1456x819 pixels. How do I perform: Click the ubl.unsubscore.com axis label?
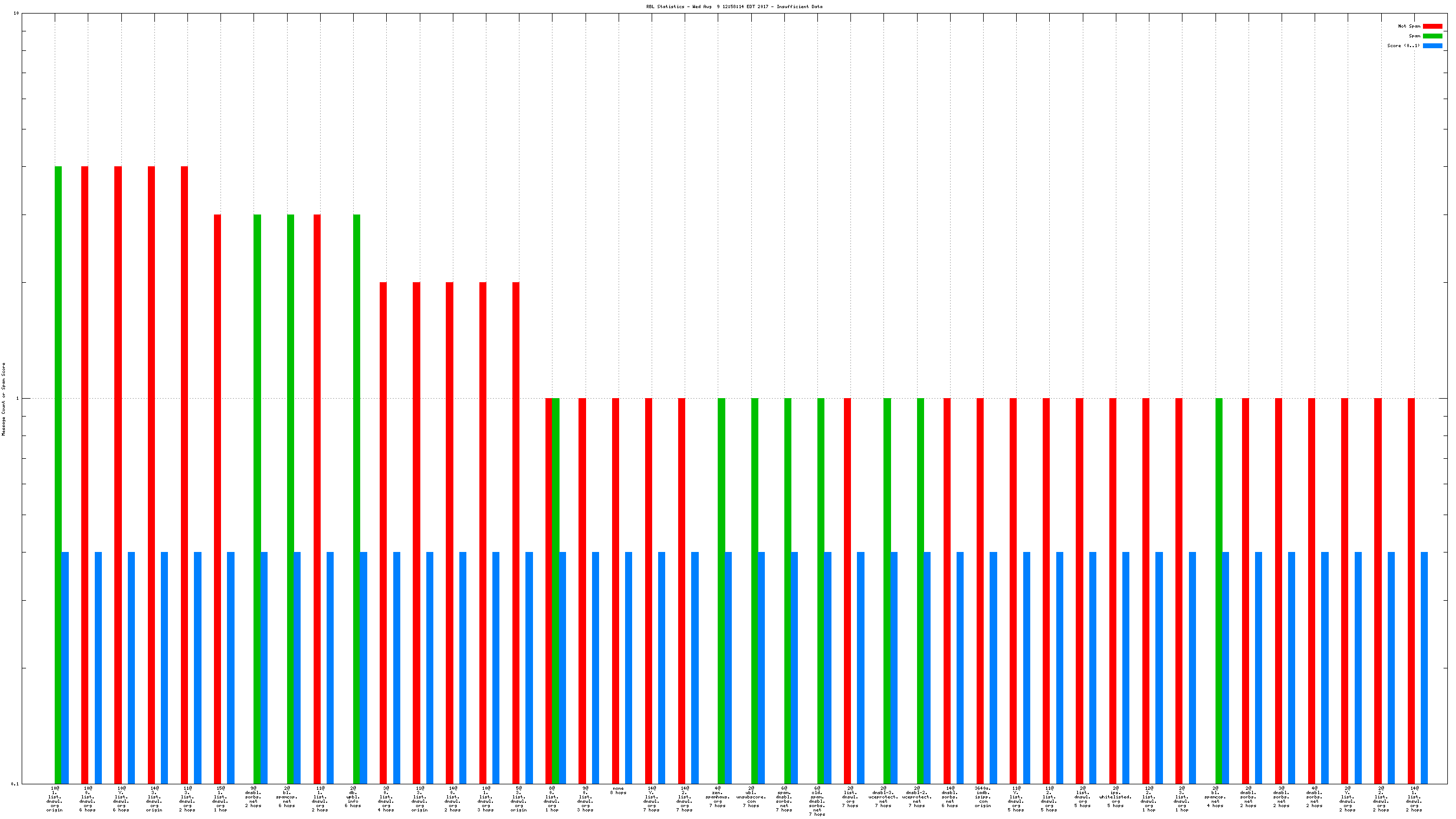751,796
